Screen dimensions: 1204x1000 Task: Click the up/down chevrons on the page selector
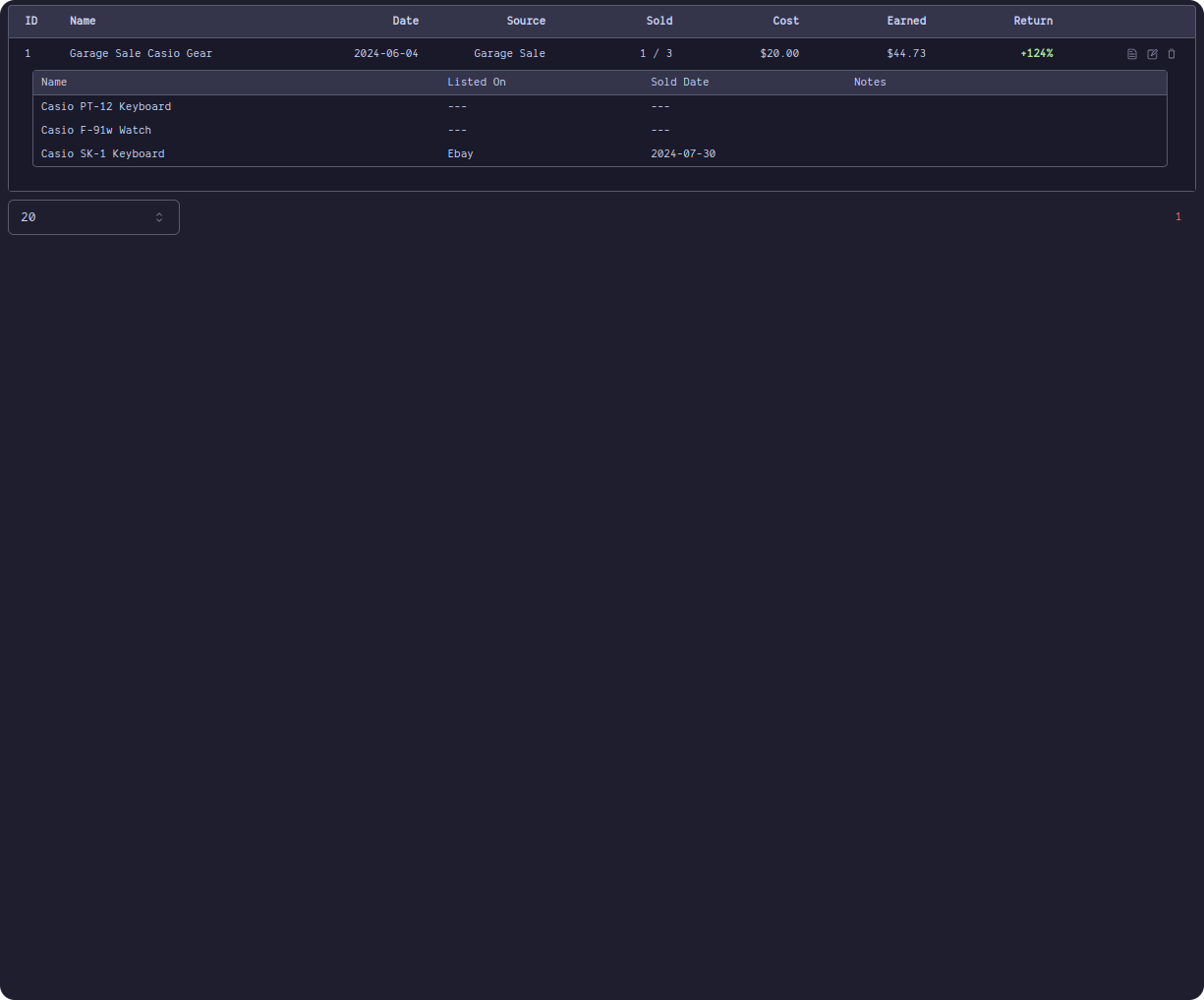(x=158, y=216)
